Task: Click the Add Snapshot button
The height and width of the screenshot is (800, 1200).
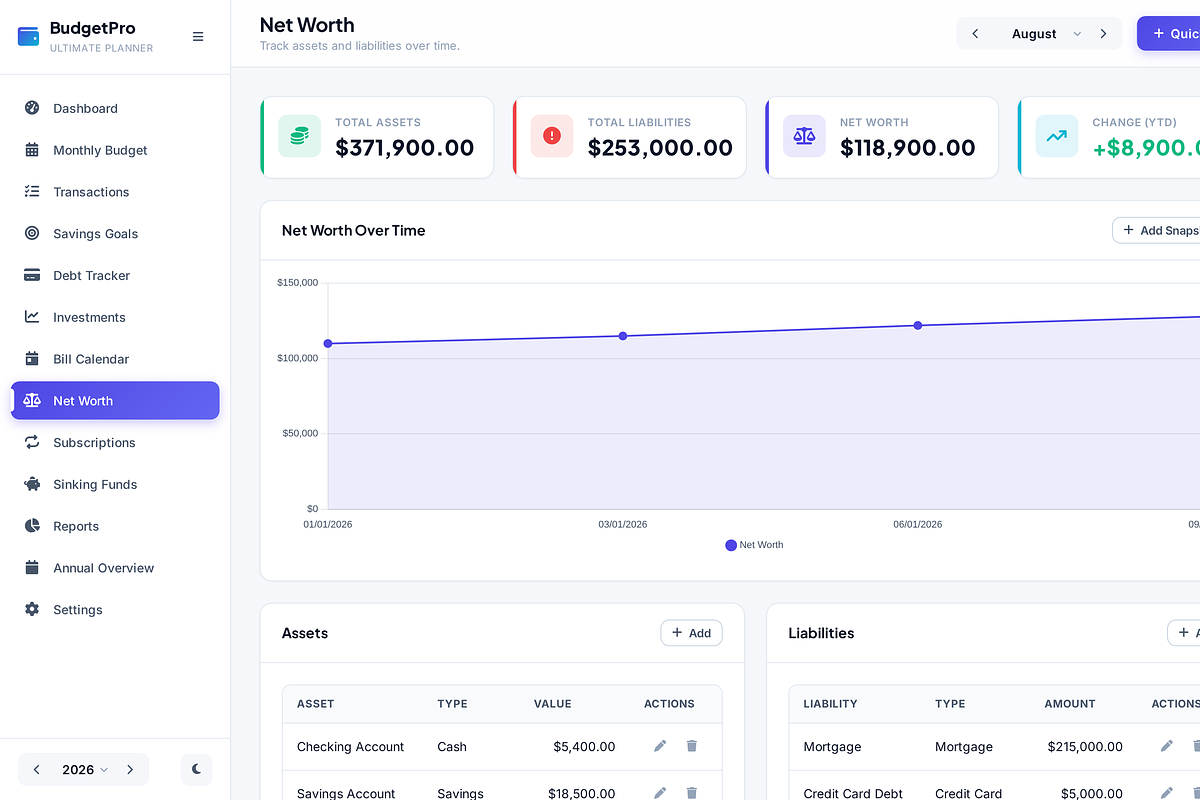Action: (1156, 230)
